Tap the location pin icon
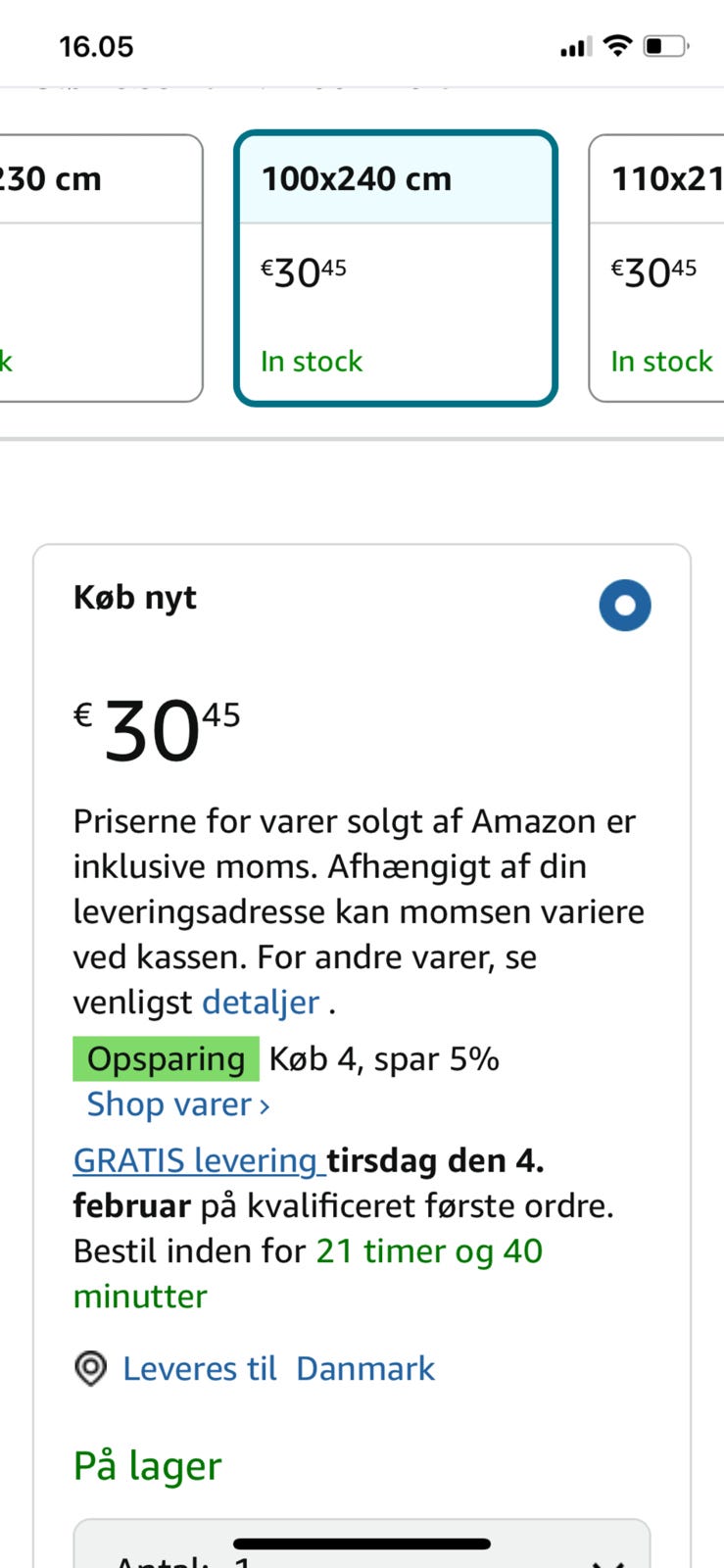Viewport: 724px width, 1568px height. point(90,1368)
